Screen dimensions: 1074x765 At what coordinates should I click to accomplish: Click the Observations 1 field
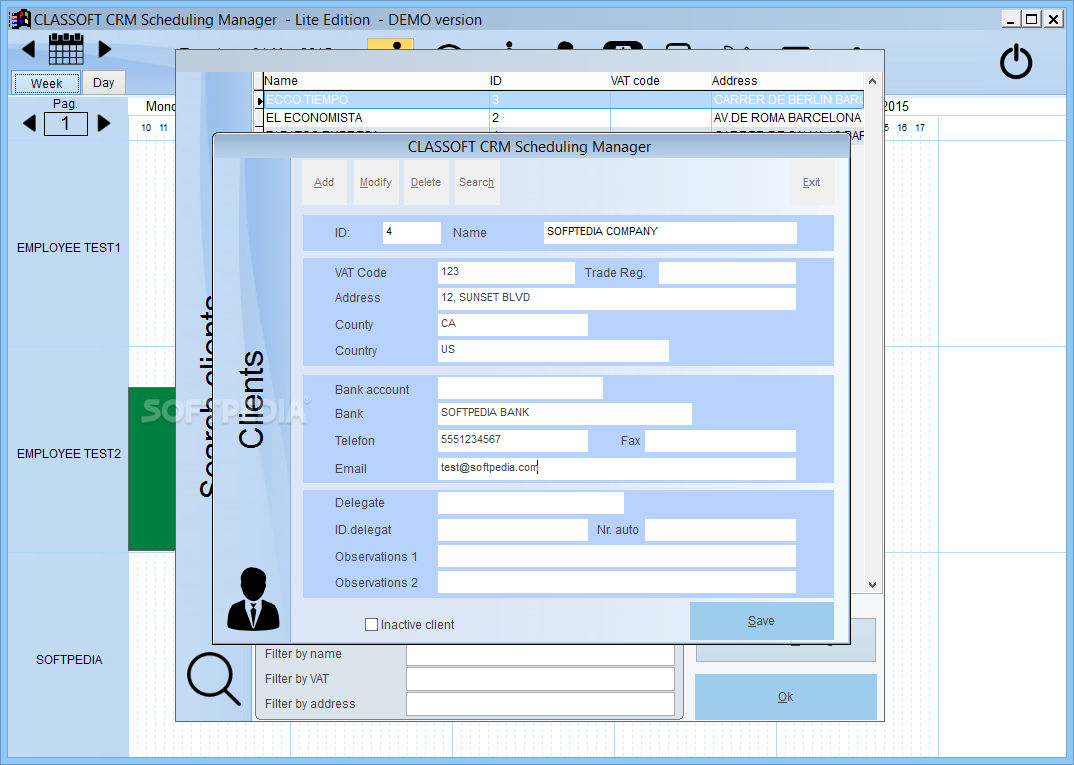[x=616, y=556]
